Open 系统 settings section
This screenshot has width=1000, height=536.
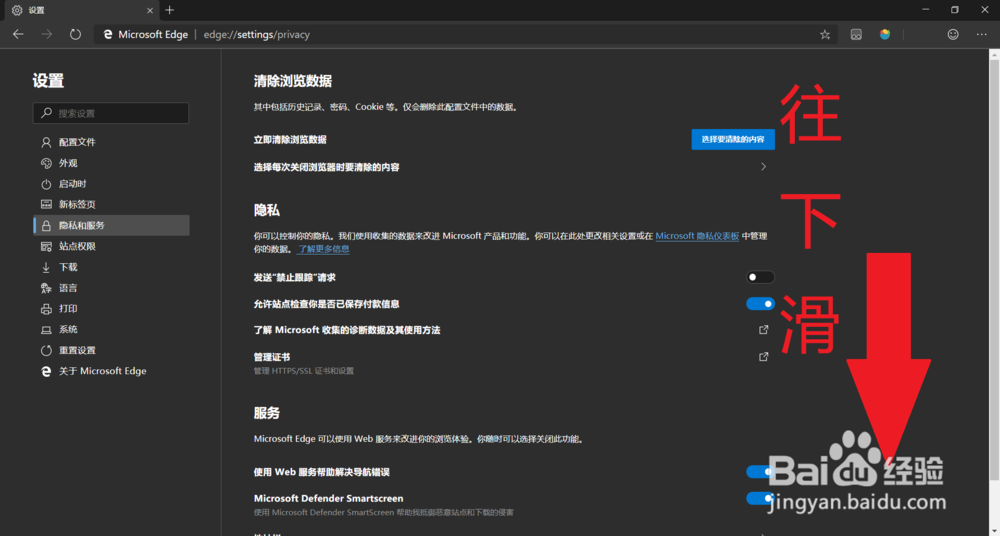point(111,330)
